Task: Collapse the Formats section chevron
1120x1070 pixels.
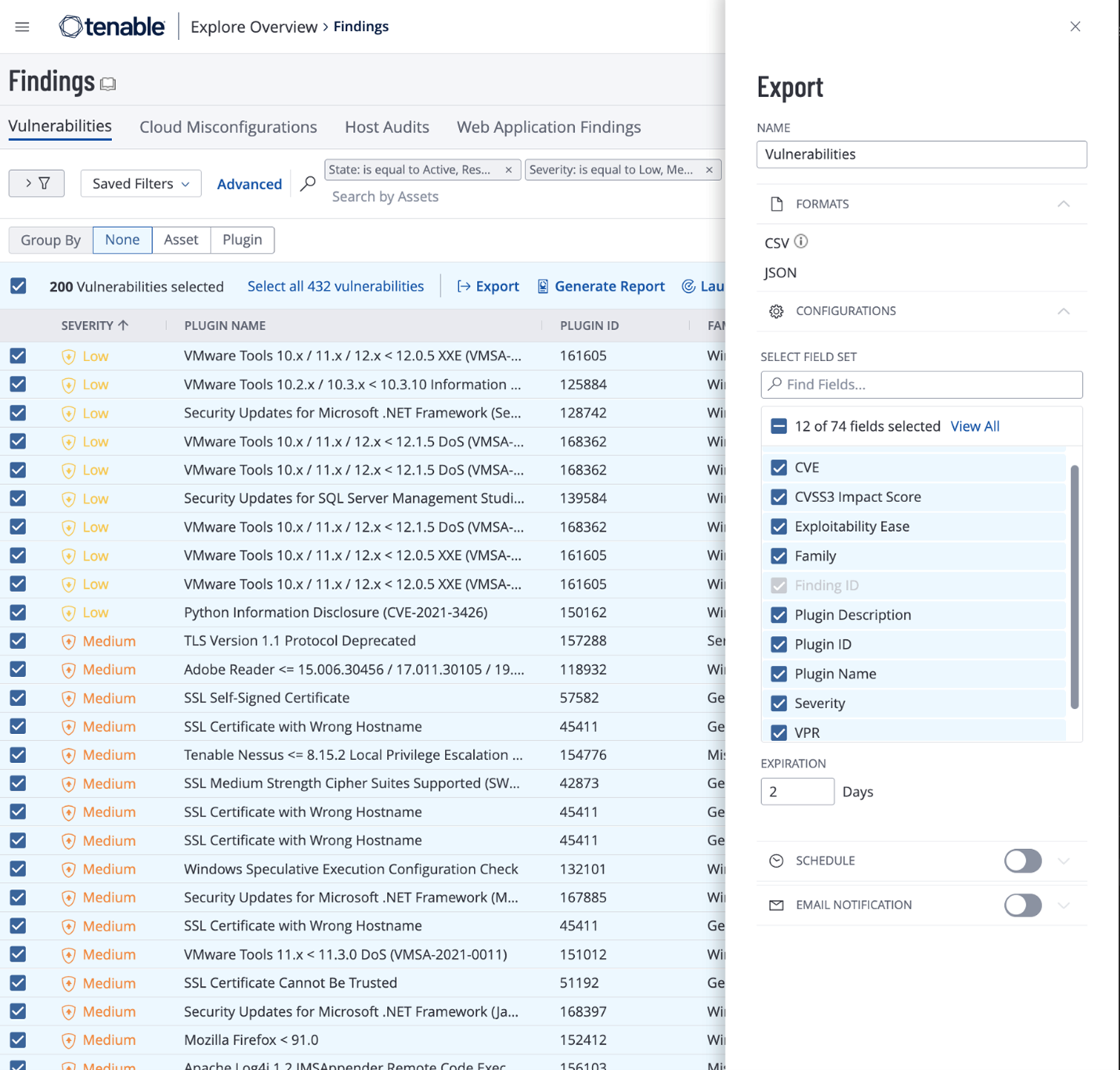Action: pos(1063,204)
